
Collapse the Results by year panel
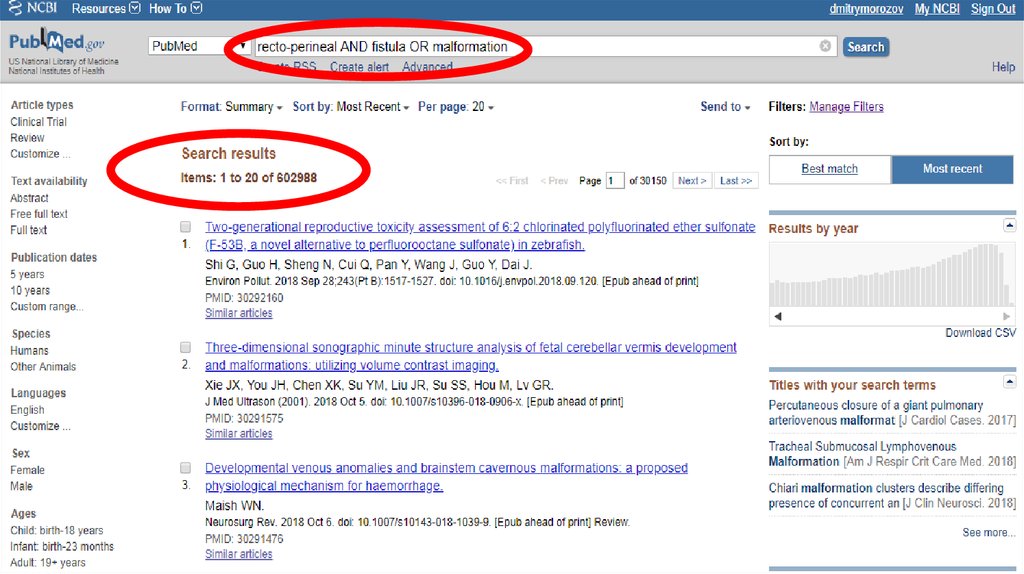[x=1009, y=226]
